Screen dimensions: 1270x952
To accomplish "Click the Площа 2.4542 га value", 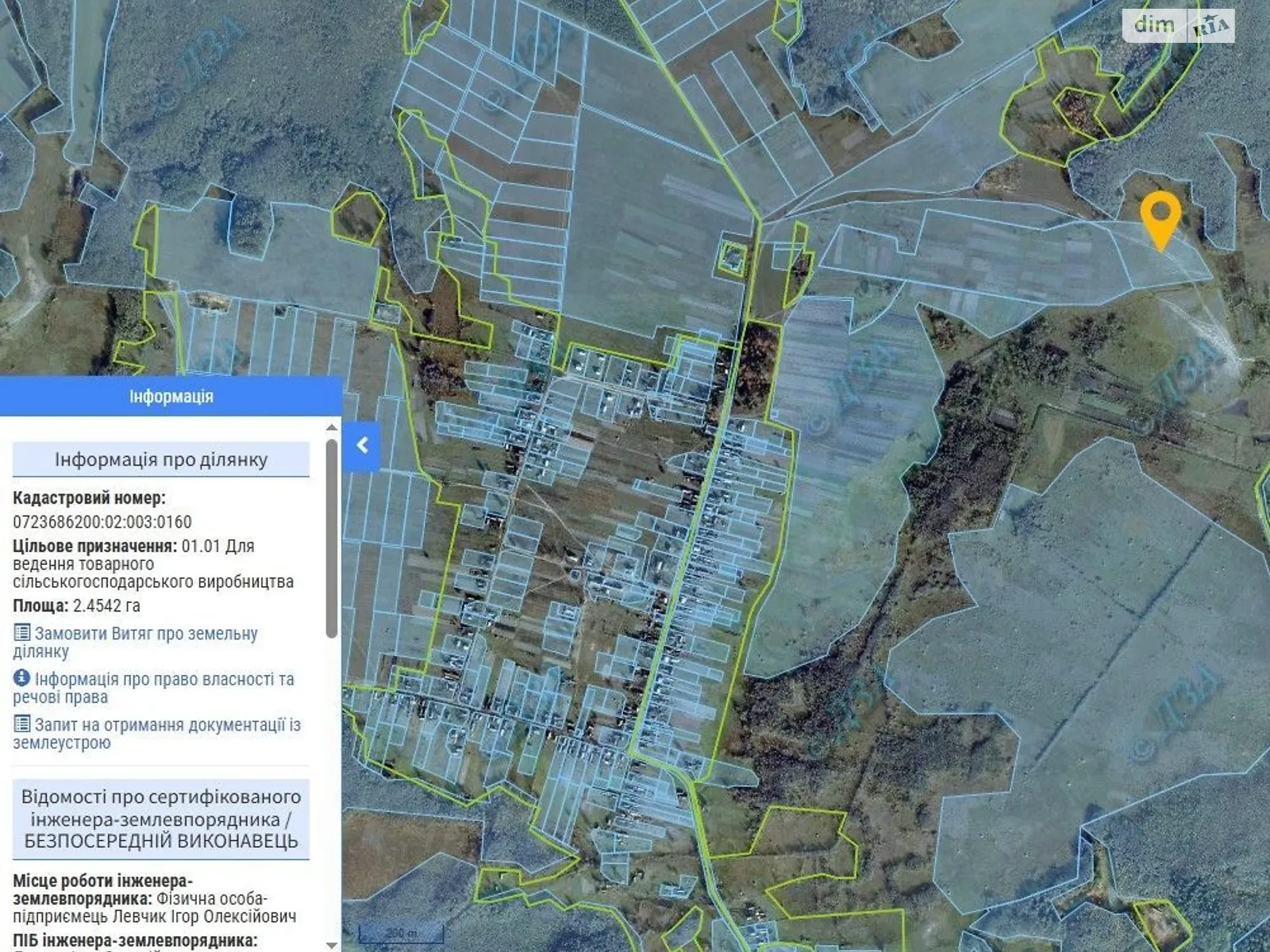I will coord(106,605).
